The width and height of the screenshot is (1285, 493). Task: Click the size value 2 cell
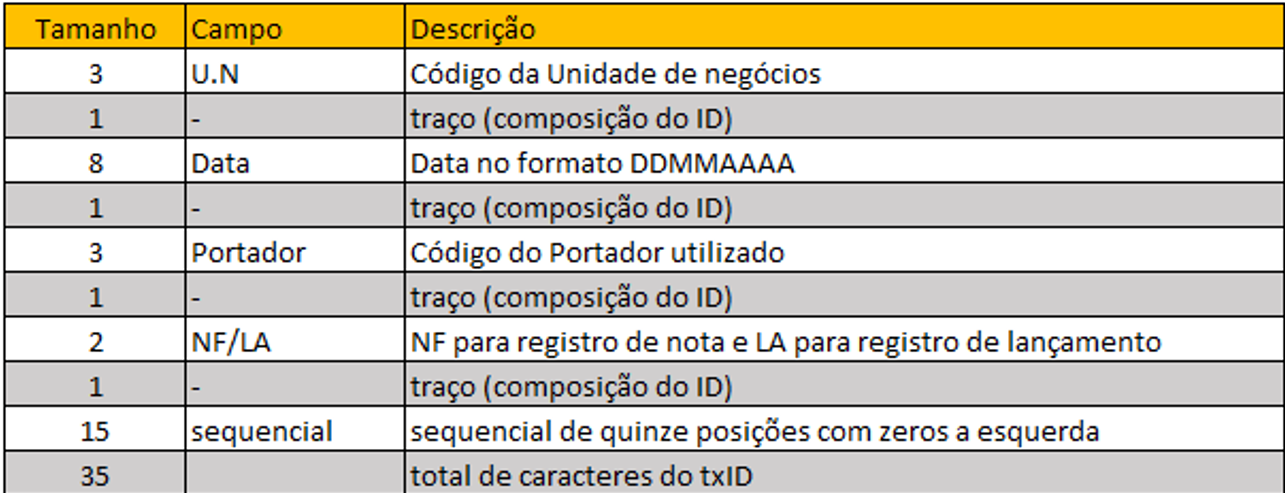coord(96,343)
